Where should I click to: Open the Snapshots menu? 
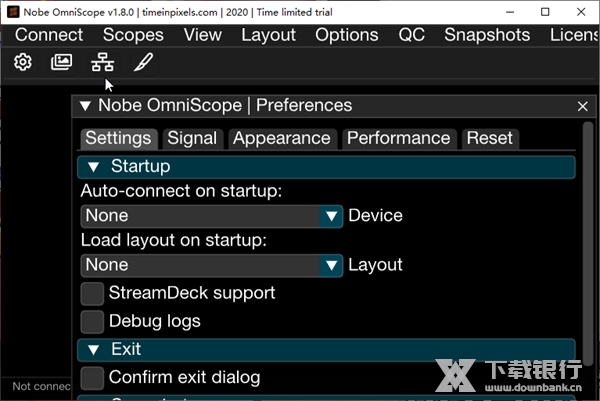click(x=486, y=34)
